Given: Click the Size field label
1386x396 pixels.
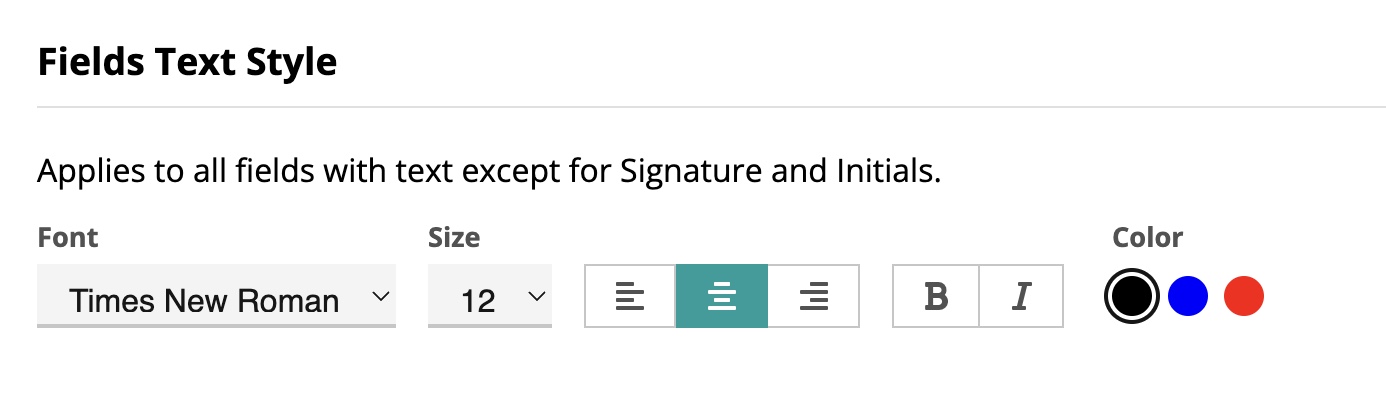Looking at the screenshot, I should coord(454,238).
